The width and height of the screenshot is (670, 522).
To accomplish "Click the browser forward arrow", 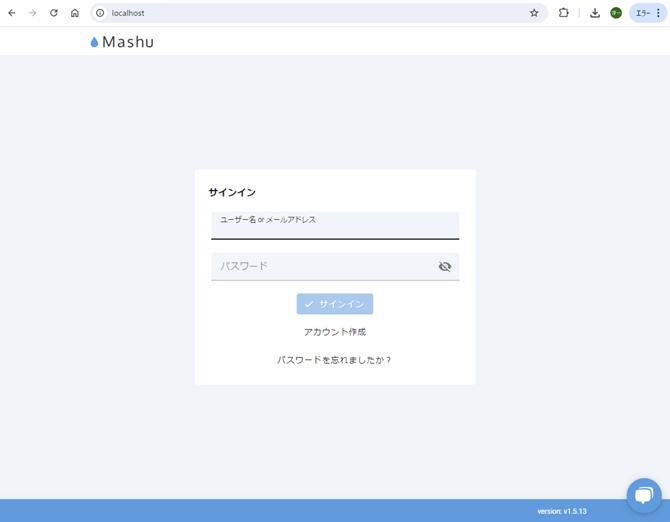I will point(33,13).
